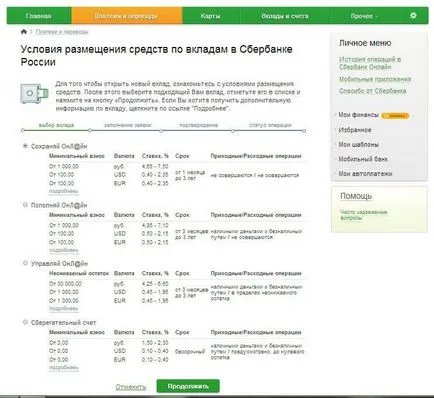This screenshot has width=434, height=398.
Task: Expand Мои финансы in personal menu
Action: (358, 115)
